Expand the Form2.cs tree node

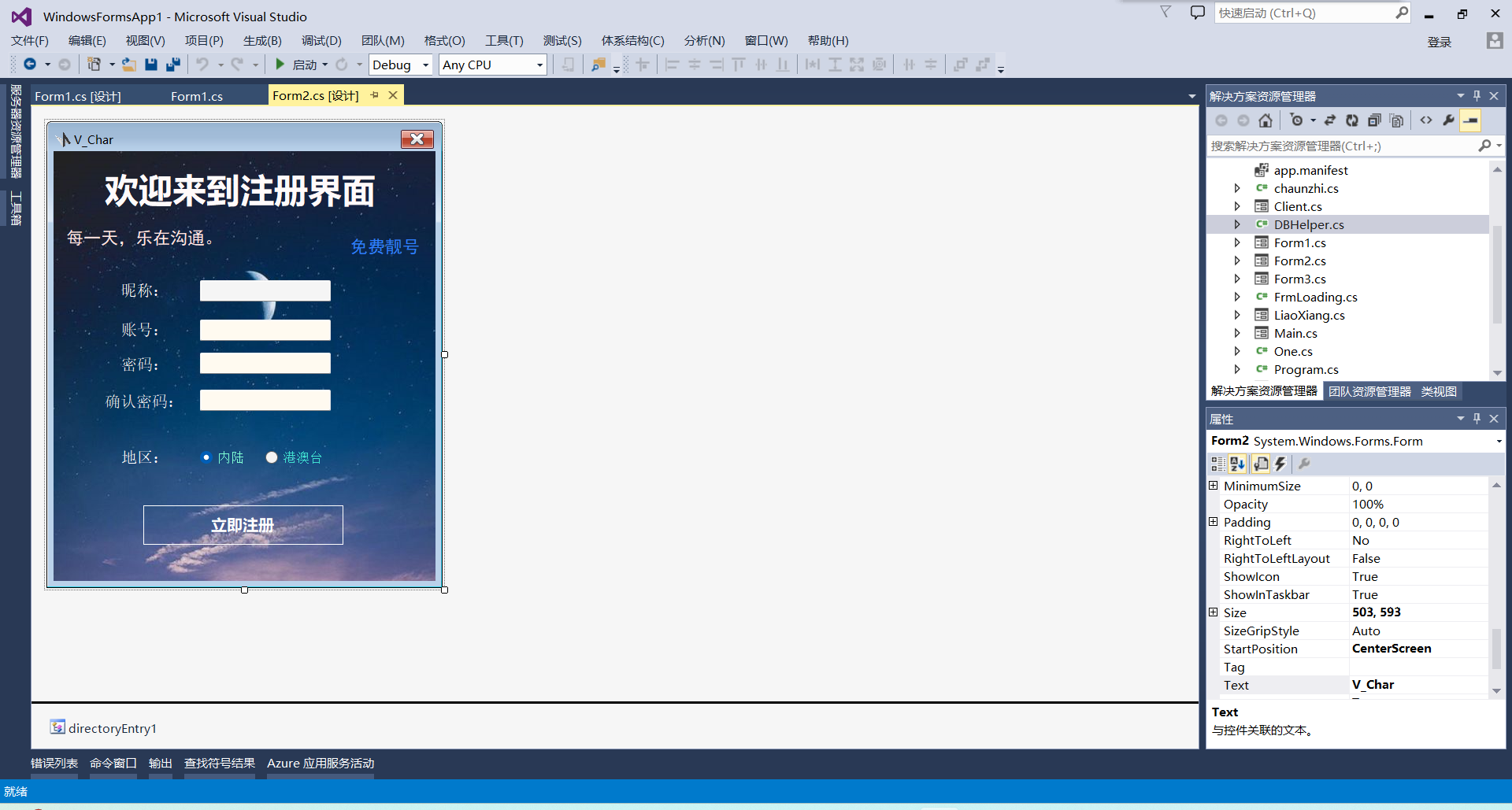1238,261
